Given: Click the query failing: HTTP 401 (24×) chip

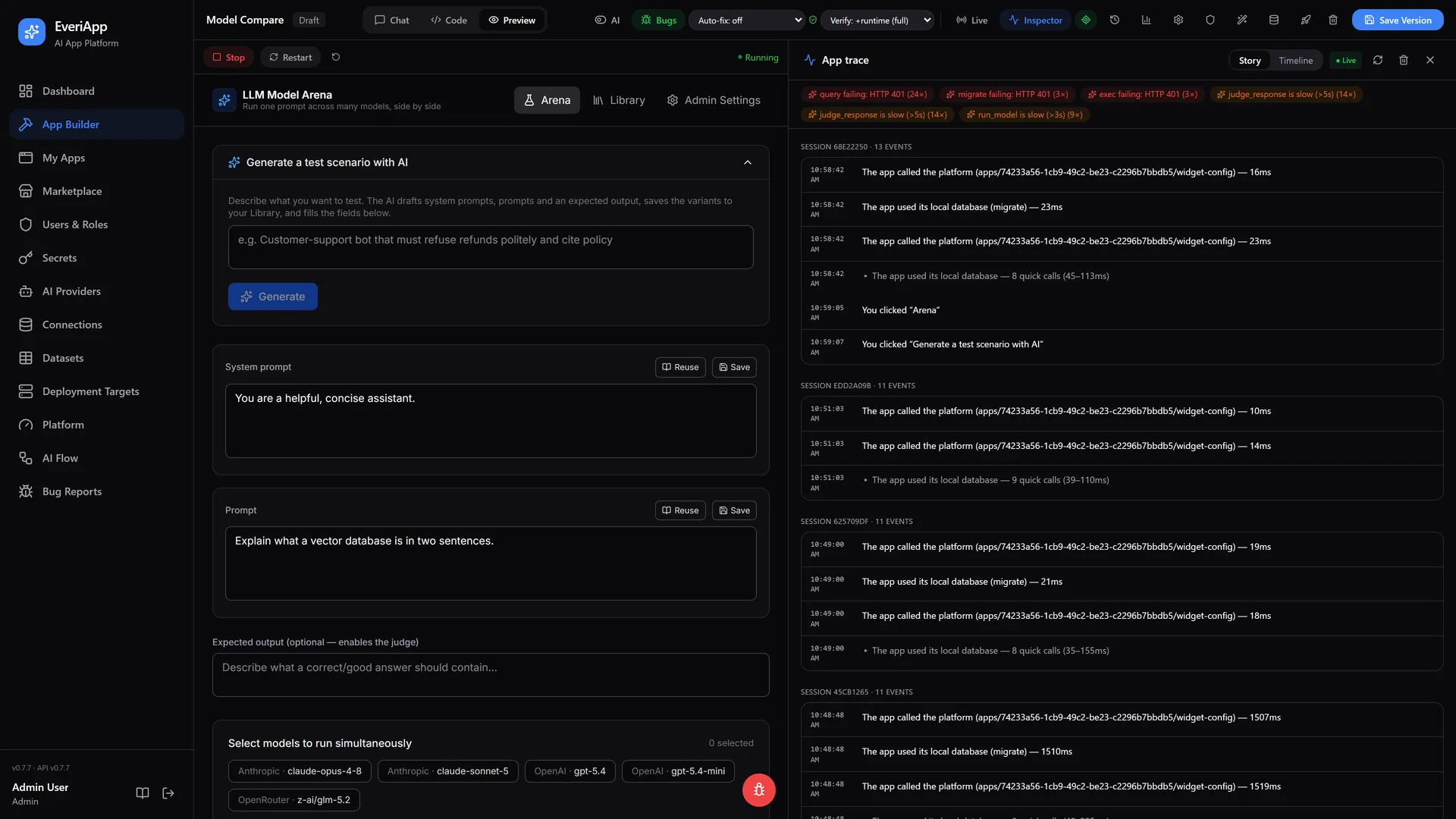Looking at the screenshot, I should coord(868,94).
